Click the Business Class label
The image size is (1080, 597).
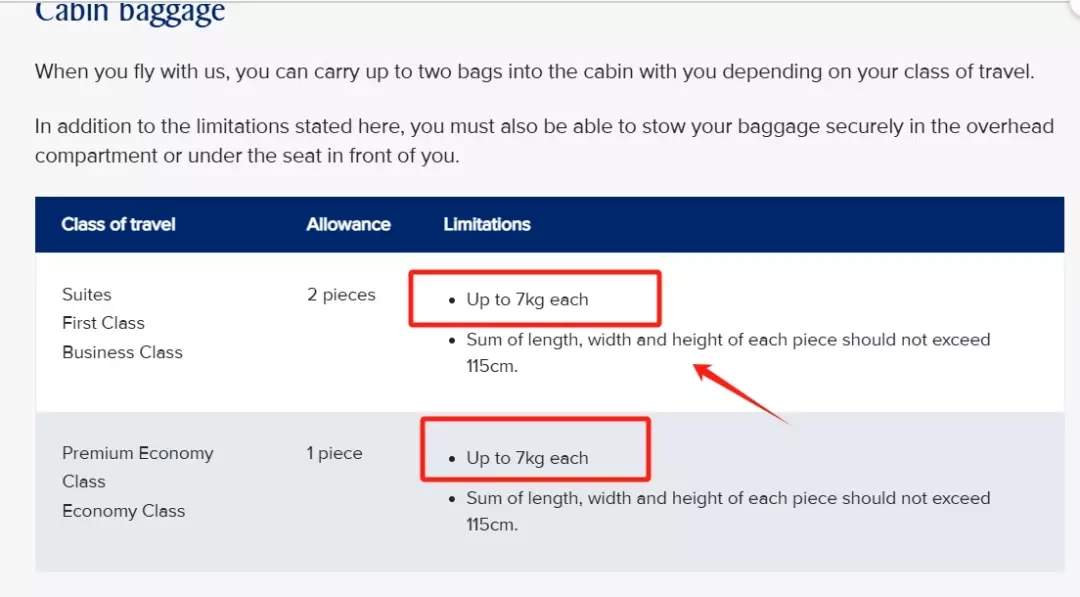coord(123,352)
